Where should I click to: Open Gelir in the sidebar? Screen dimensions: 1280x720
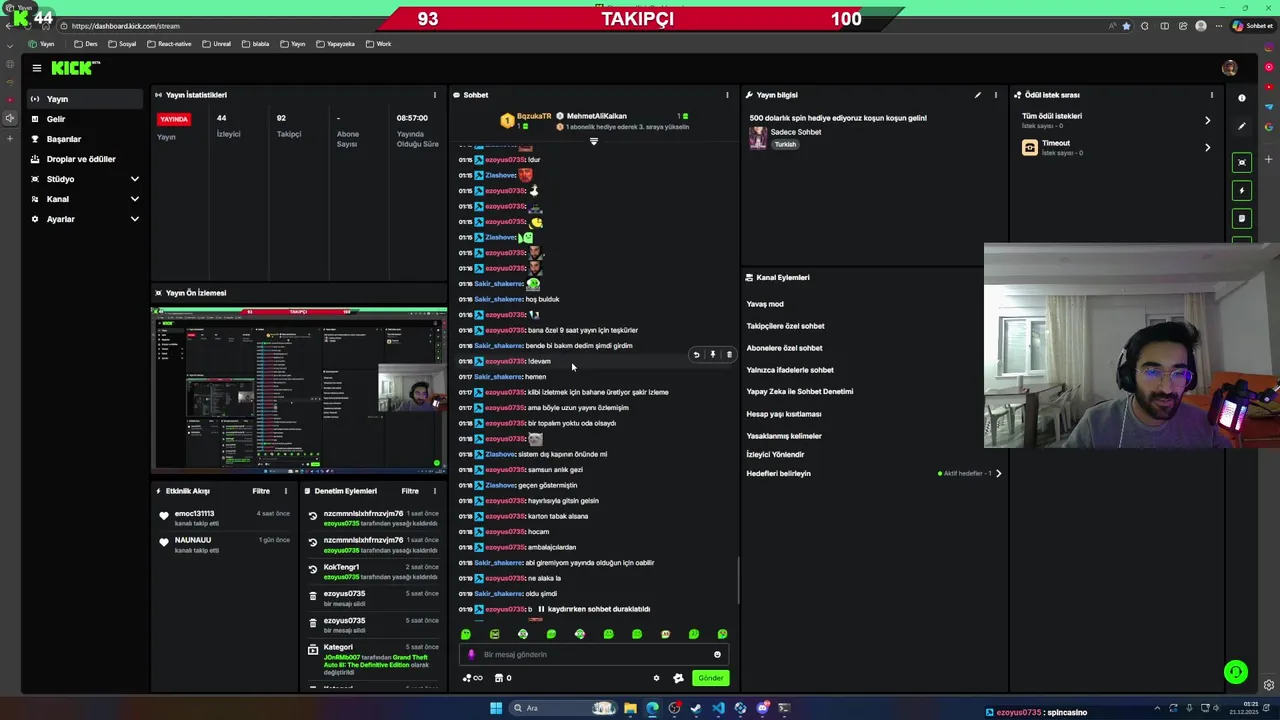point(86,119)
